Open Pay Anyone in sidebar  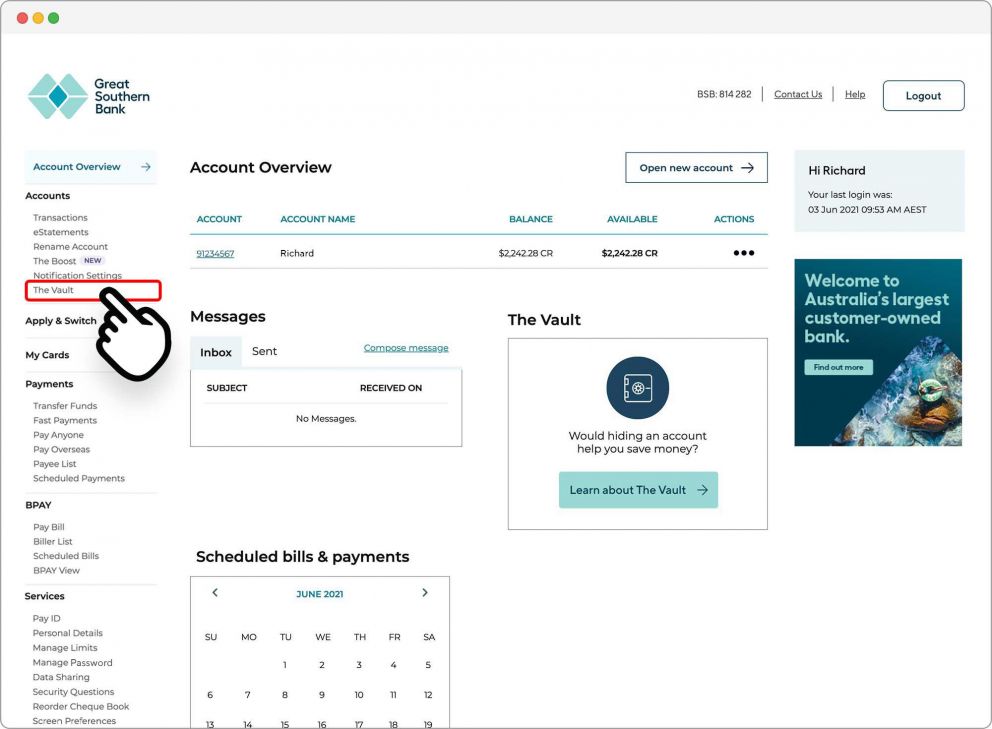click(58, 435)
